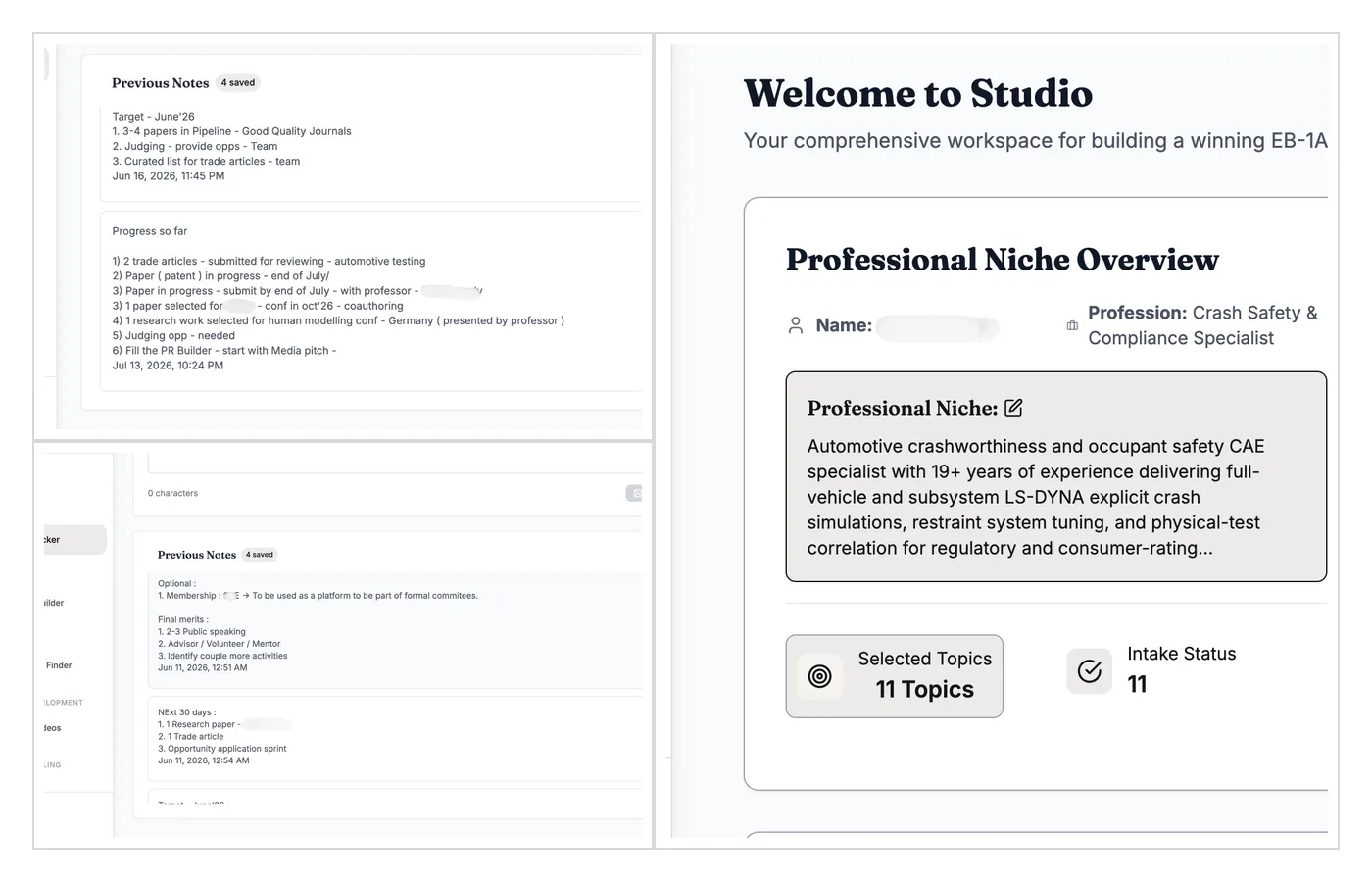This screenshot has width=1372, height=882.
Task: Click "Opportunity application sprint" line
Action: (222, 749)
